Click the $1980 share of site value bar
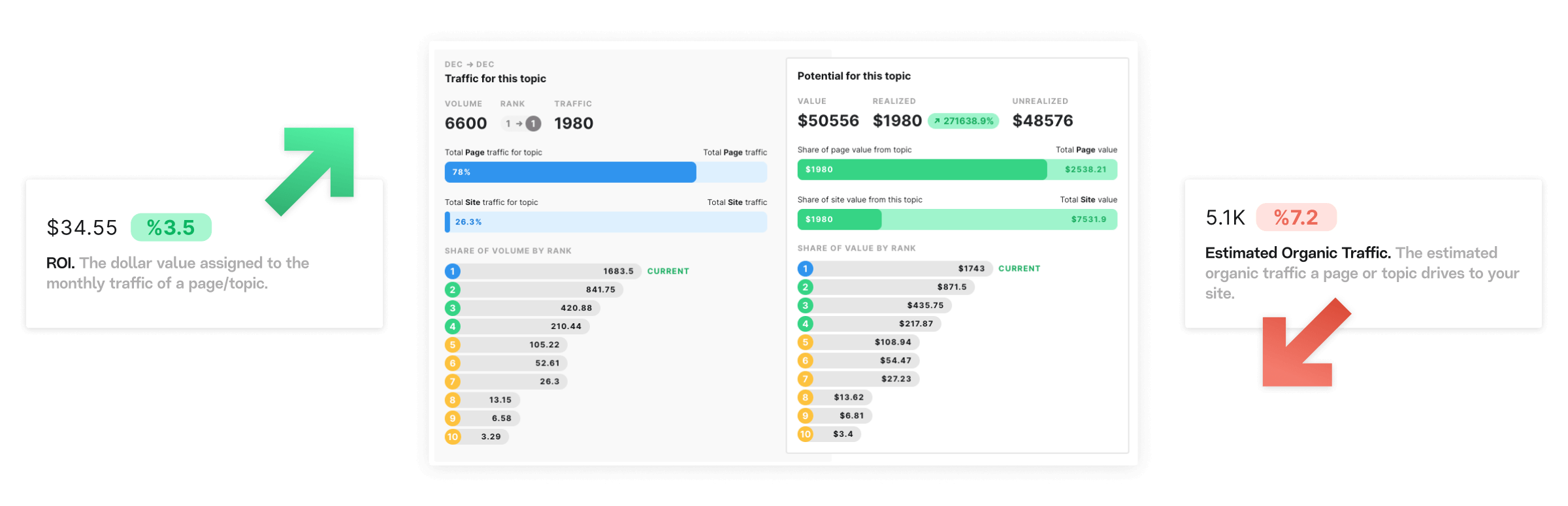Screen dimensions: 1568x506 [839, 219]
